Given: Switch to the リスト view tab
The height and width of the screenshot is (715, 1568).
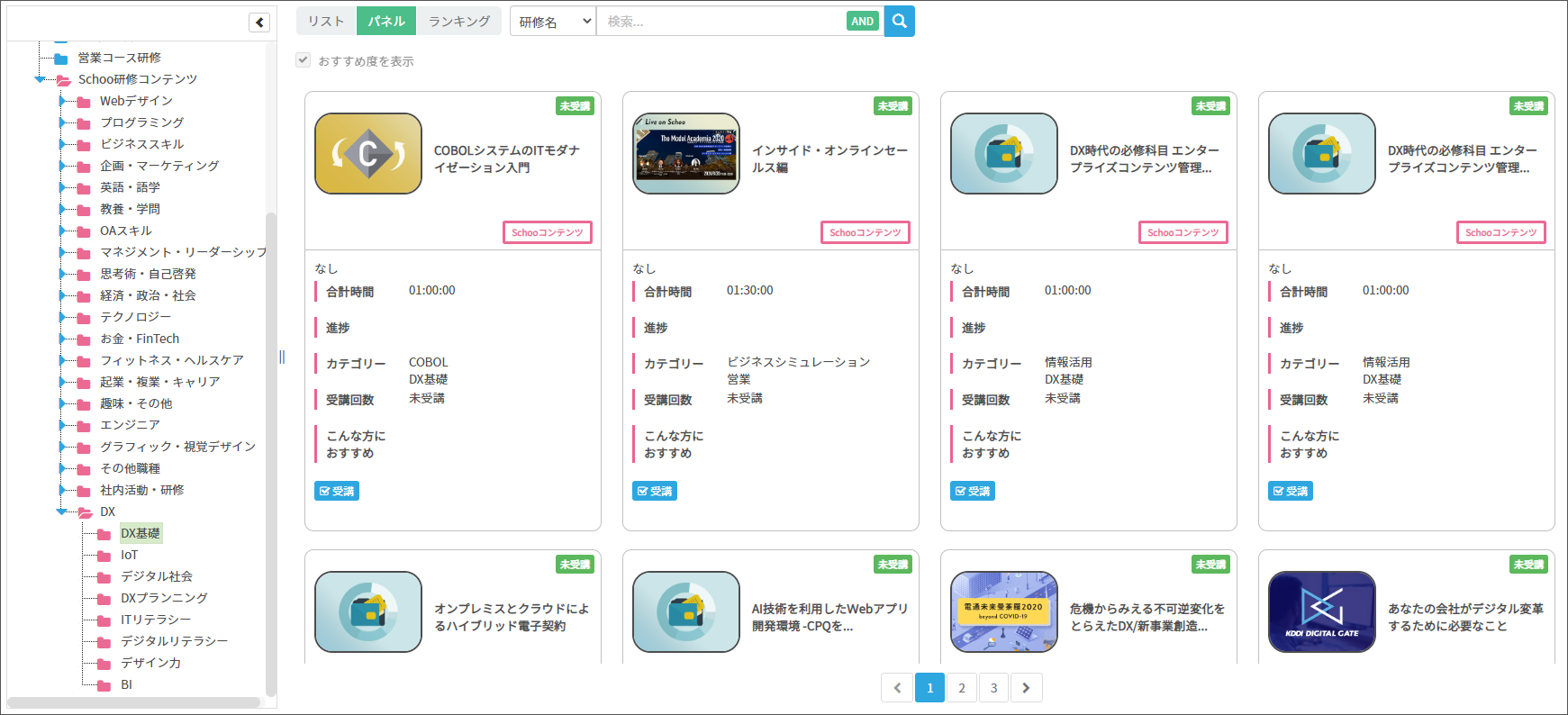Looking at the screenshot, I should (326, 22).
